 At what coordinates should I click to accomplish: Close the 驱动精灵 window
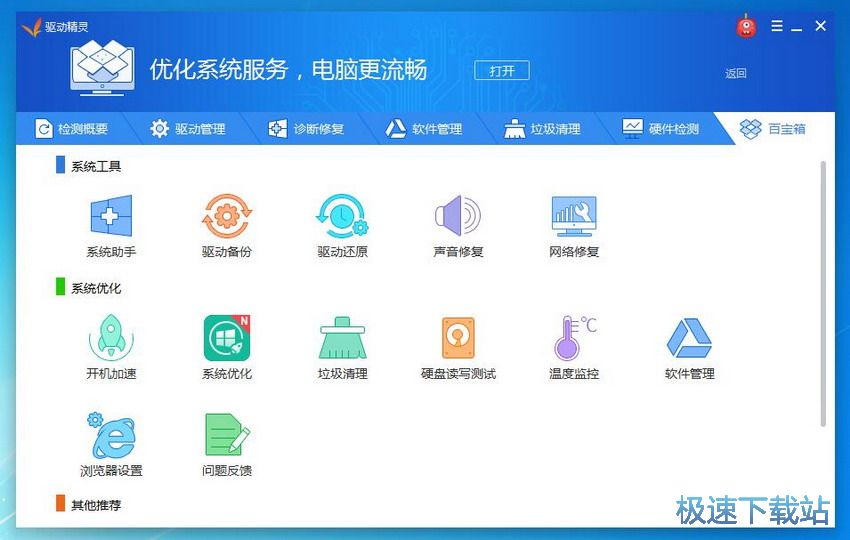click(820, 25)
